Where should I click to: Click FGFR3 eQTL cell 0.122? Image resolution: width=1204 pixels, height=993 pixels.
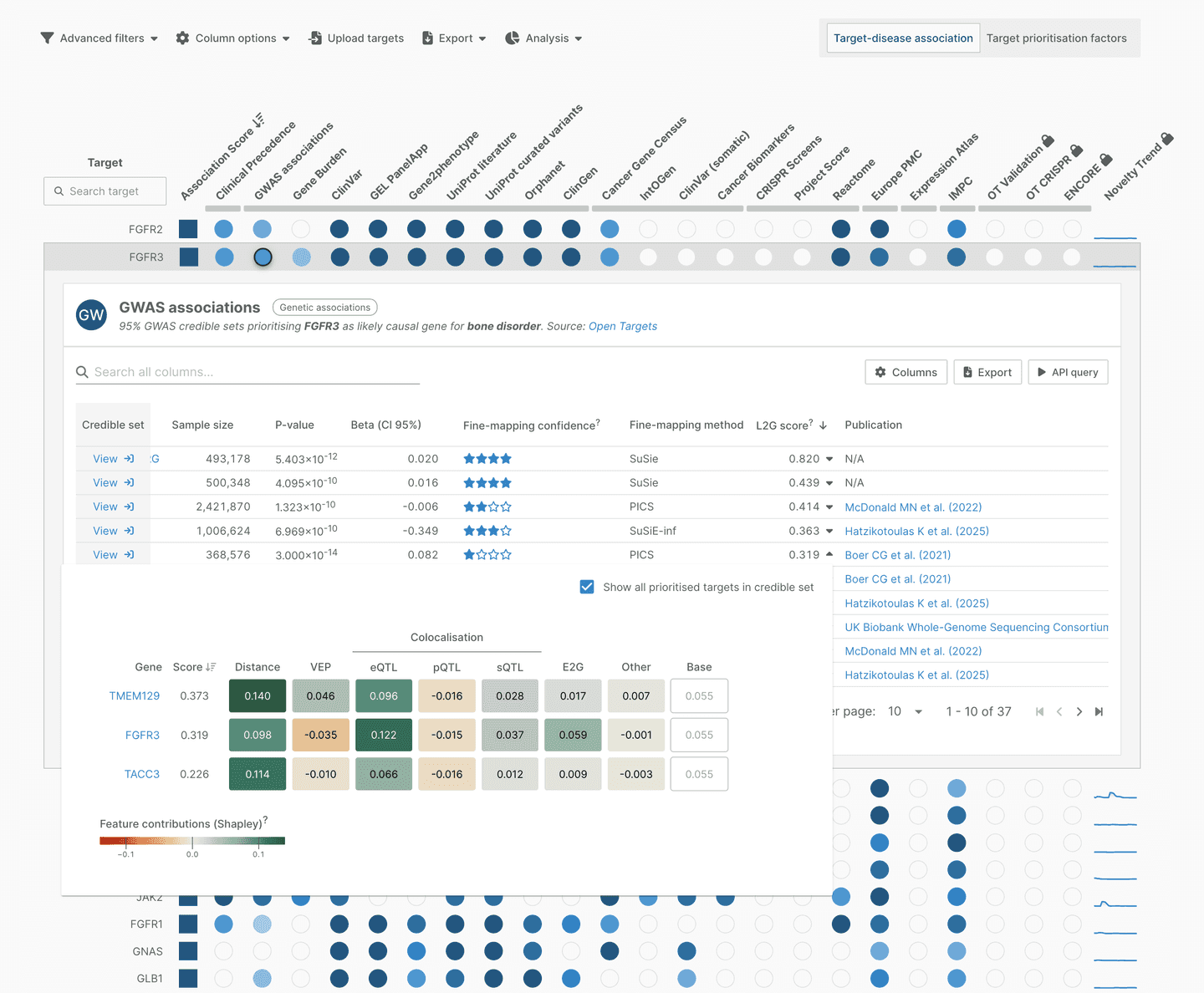pos(384,735)
